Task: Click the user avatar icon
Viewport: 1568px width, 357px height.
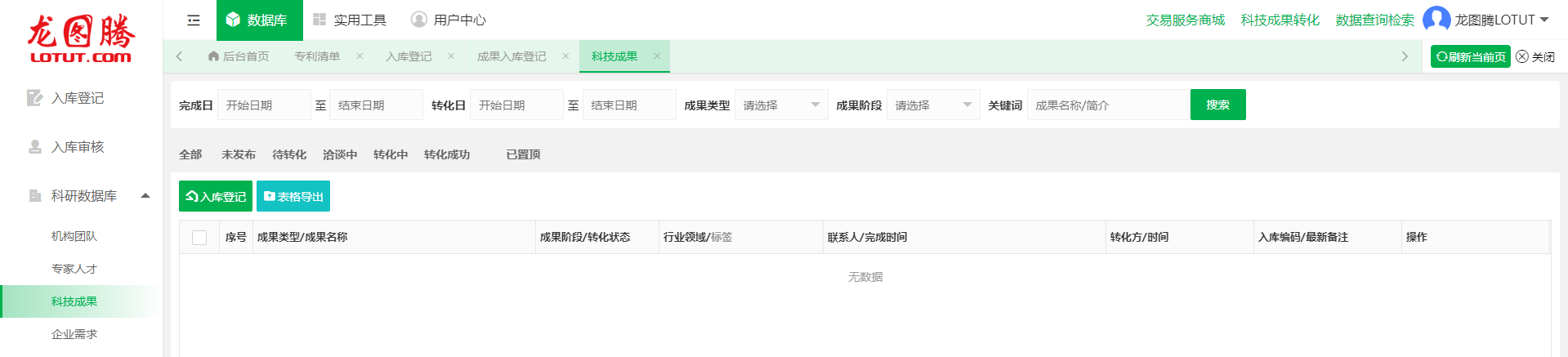Action: (1436, 20)
